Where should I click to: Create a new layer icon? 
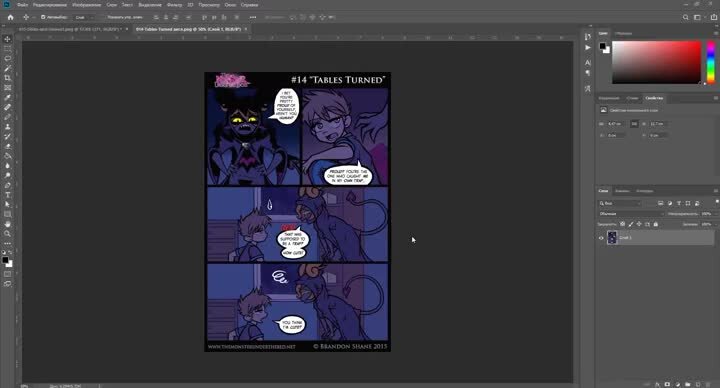(698, 384)
